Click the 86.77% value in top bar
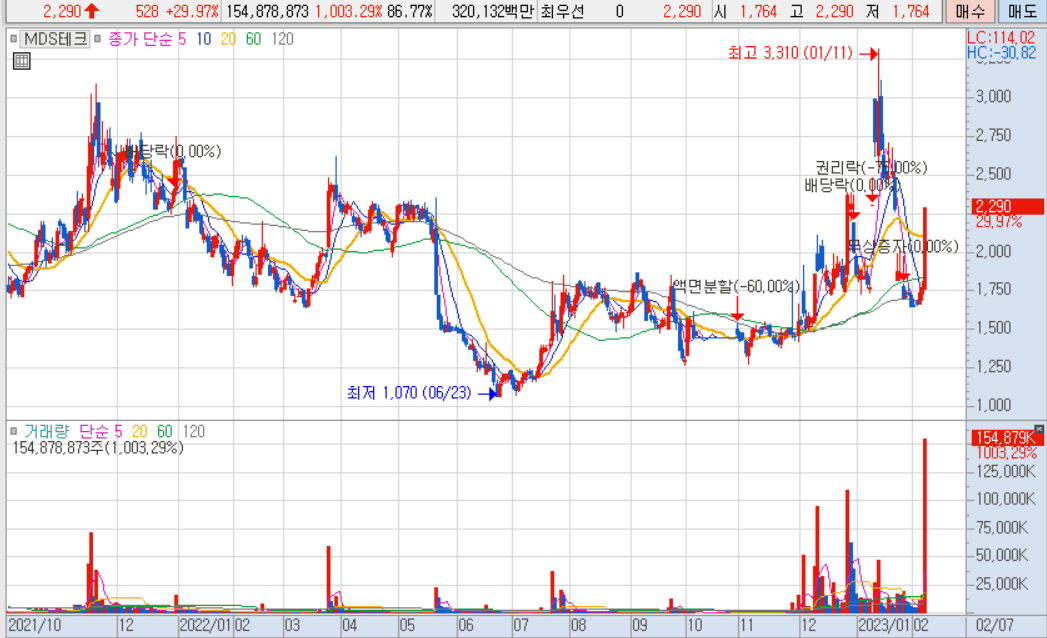 pyautogui.click(x=409, y=11)
